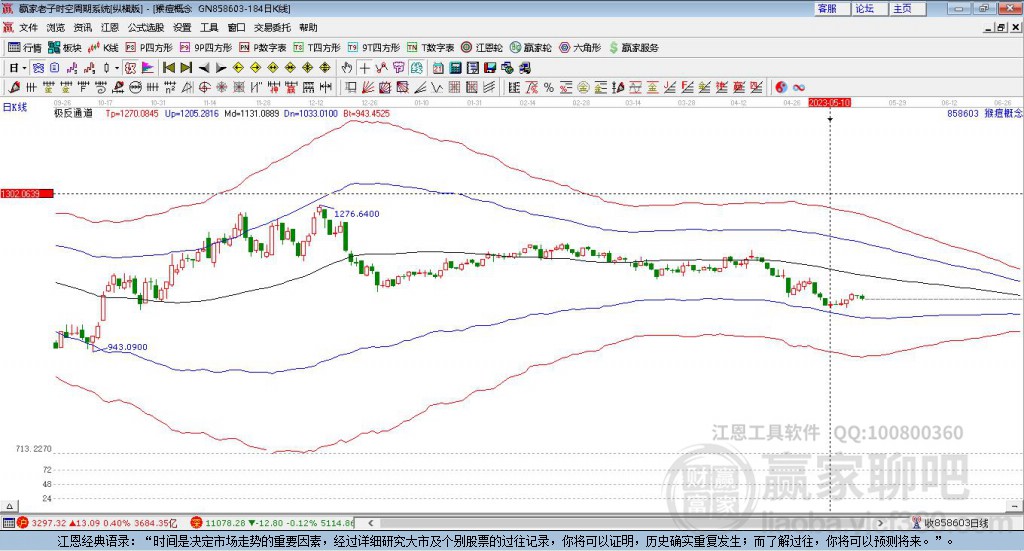Open the 六角形 hexagon tool
Screen dimensions: 1024x551
click(580, 48)
